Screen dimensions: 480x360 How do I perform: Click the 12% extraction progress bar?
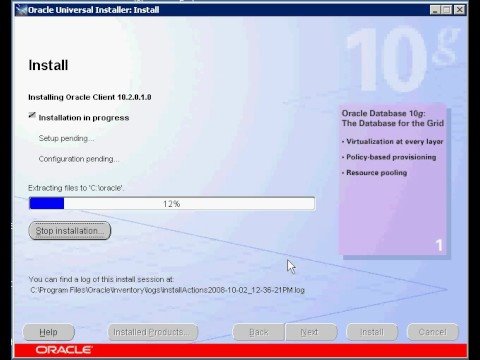(172, 204)
